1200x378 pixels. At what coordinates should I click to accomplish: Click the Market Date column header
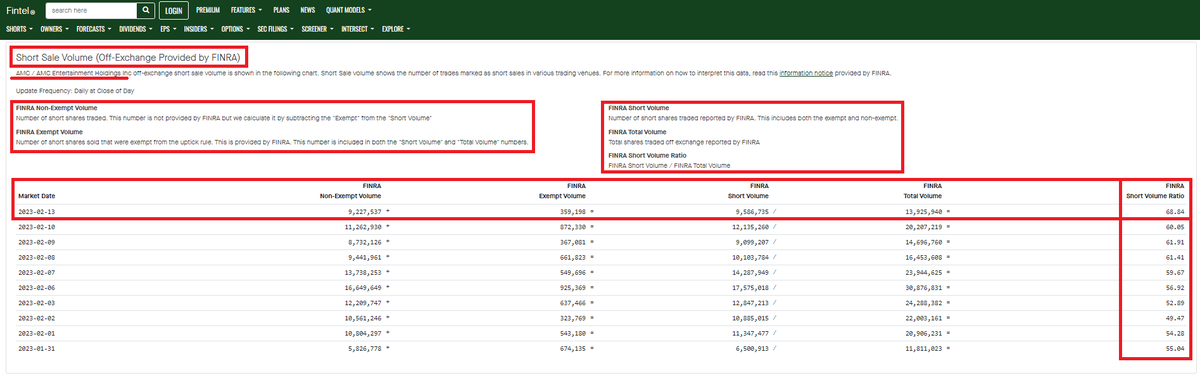click(x=36, y=196)
